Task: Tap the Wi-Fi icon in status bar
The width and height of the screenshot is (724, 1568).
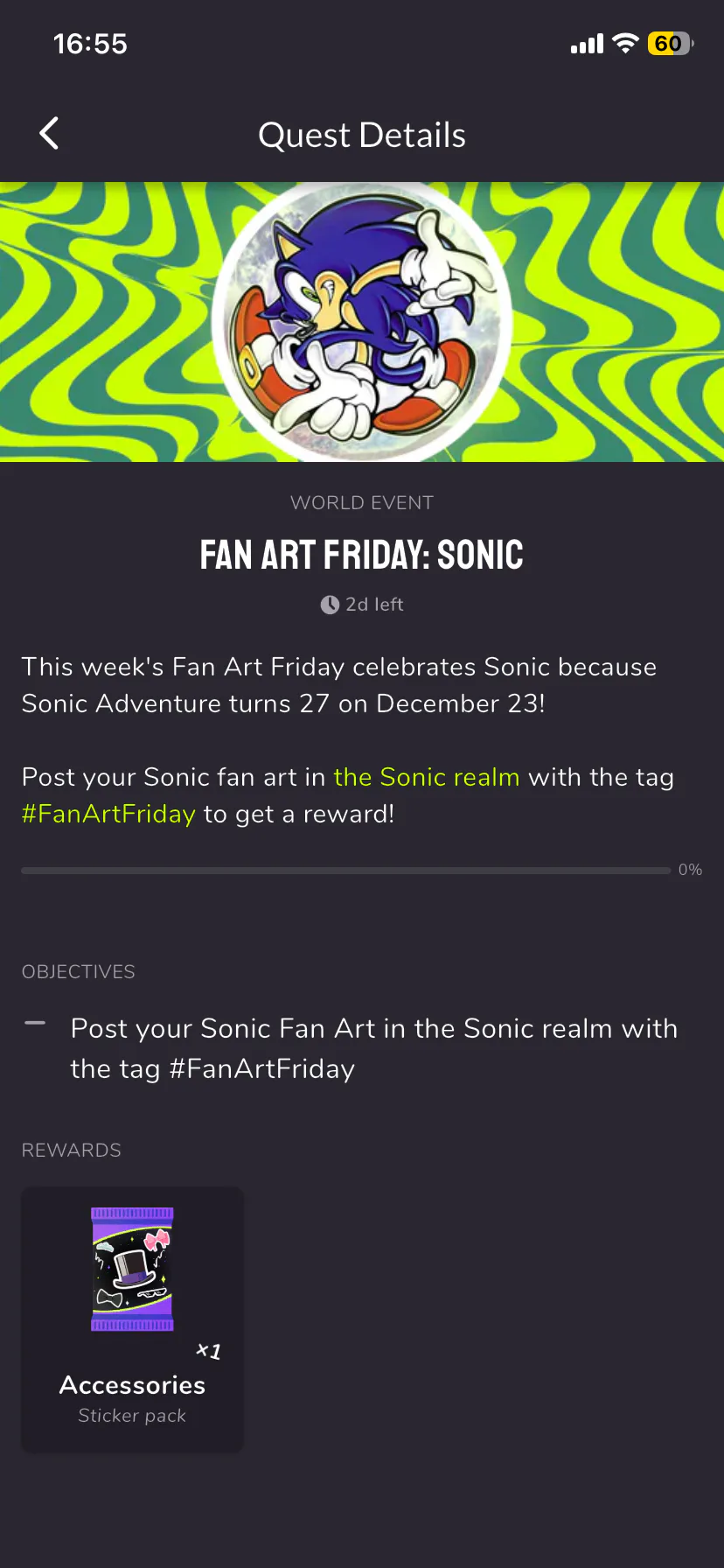Action: tap(625, 44)
